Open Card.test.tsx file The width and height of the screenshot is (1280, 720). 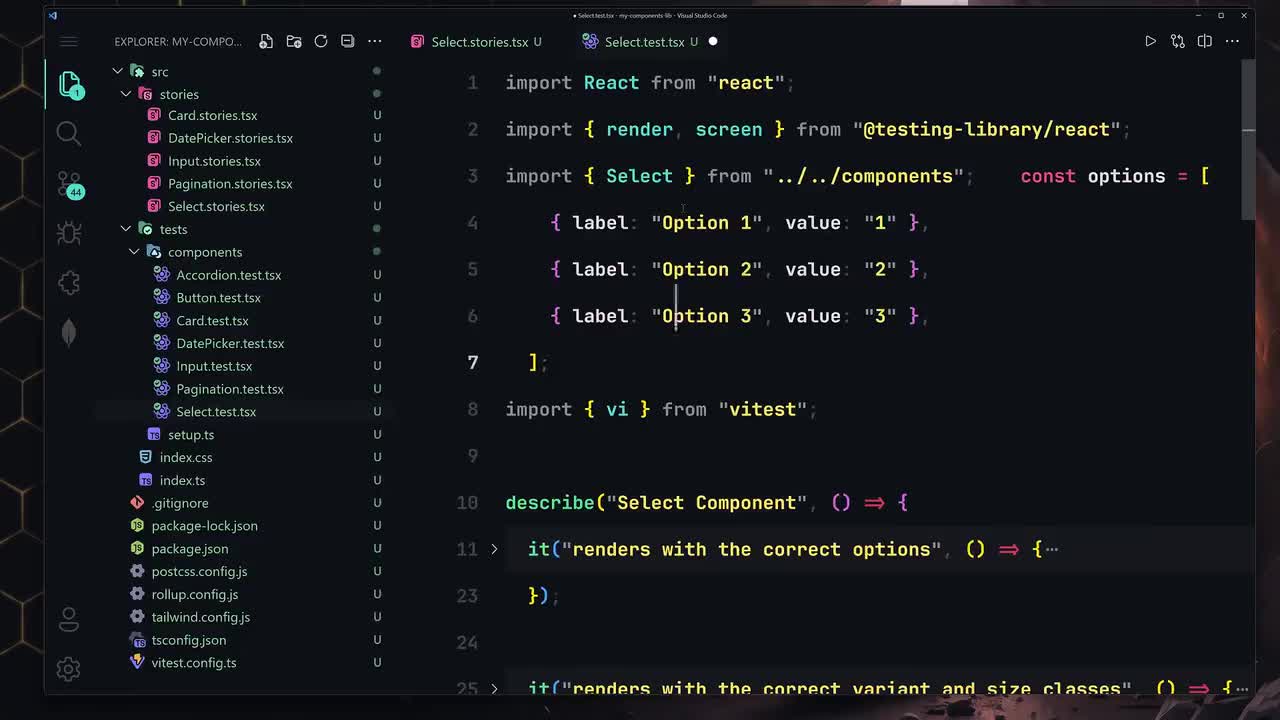pos(212,321)
